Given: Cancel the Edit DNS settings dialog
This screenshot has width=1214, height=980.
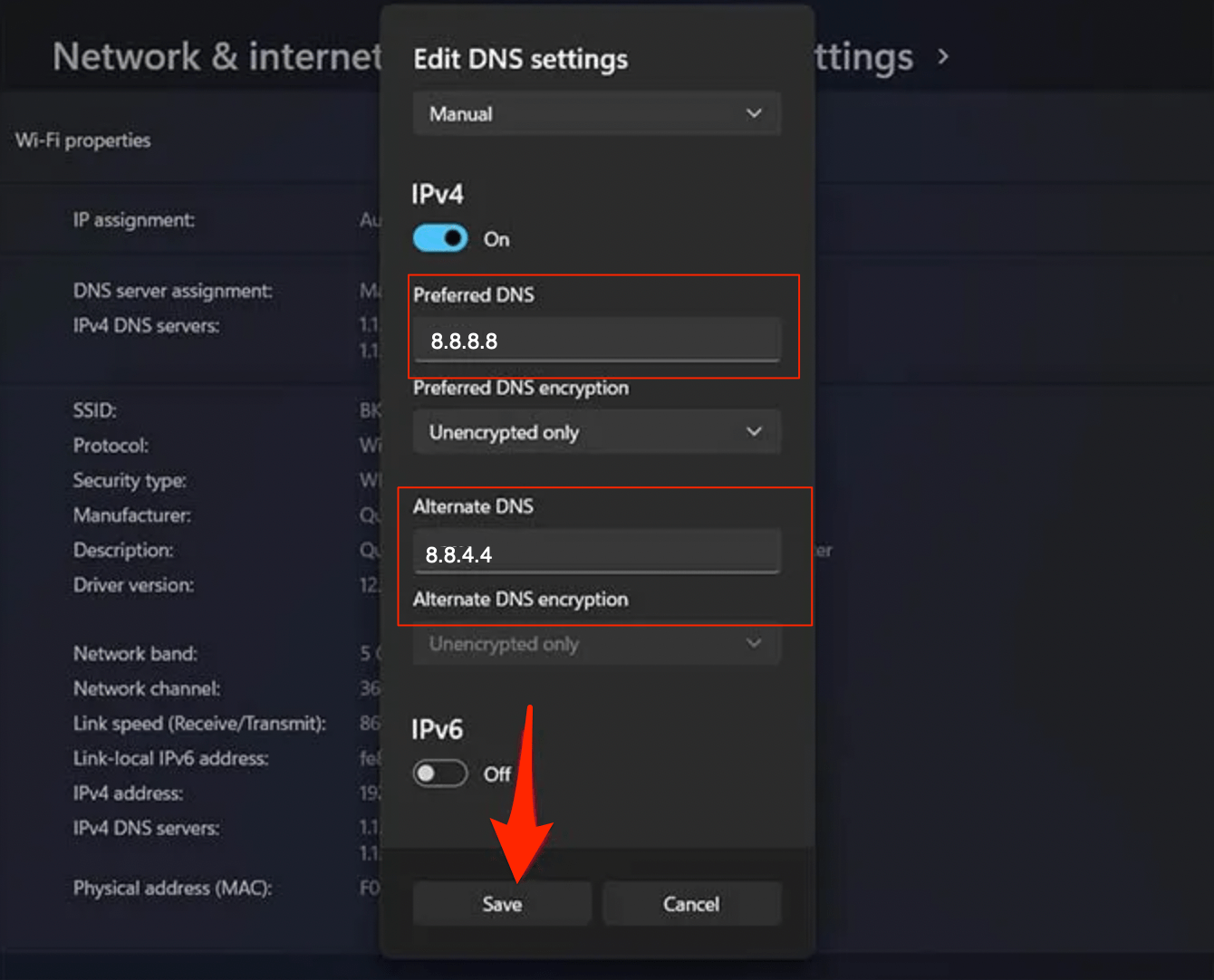Looking at the screenshot, I should 691,903.
